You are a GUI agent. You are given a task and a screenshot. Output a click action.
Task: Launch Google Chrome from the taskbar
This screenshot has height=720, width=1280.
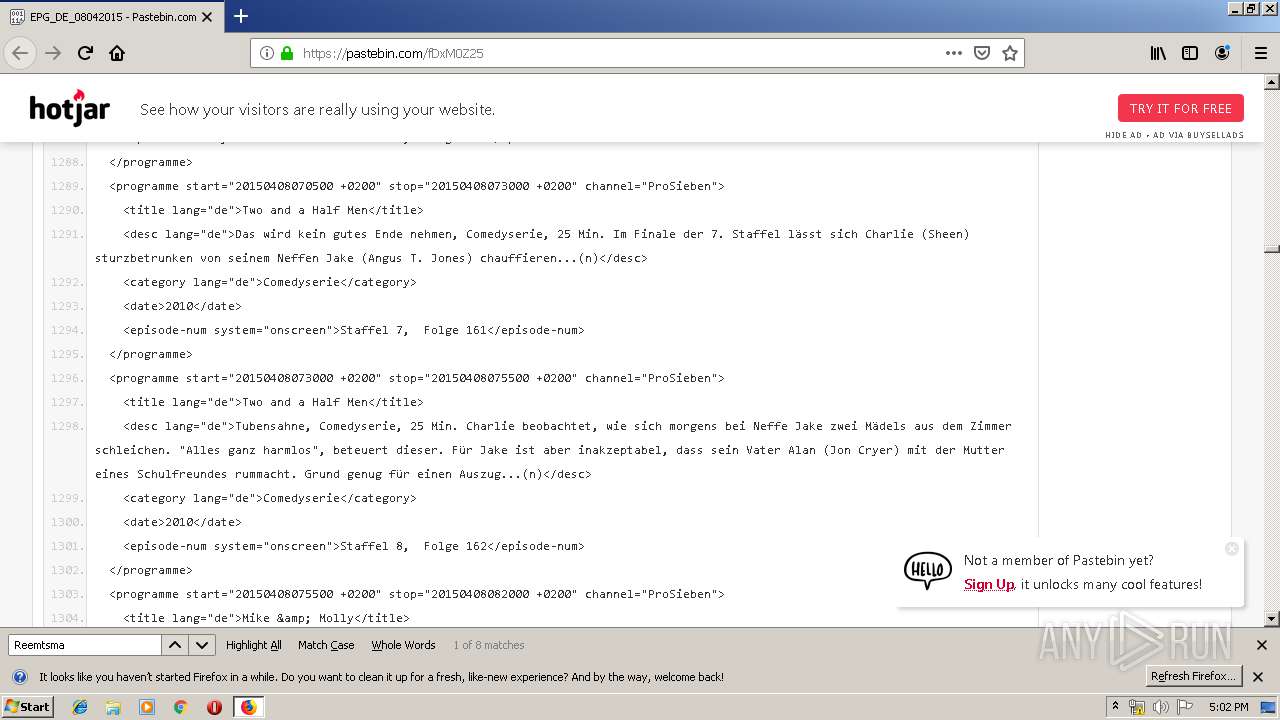180,707
